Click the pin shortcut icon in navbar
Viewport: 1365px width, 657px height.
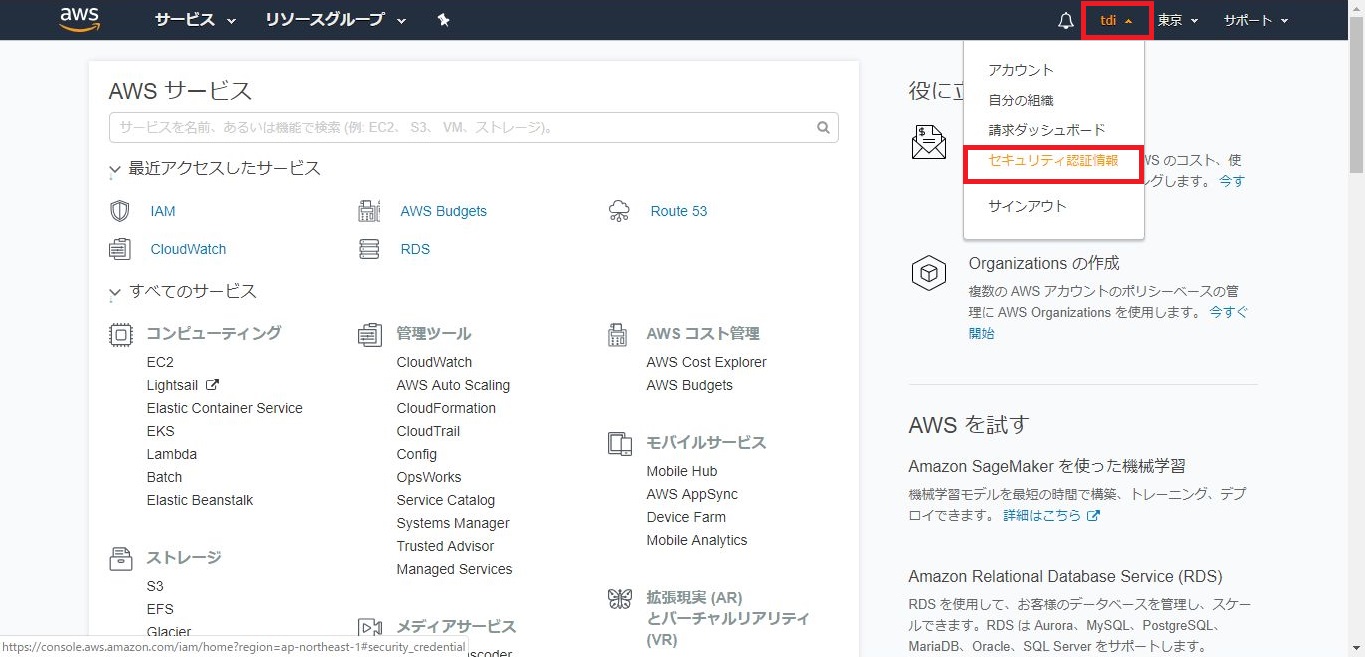pos(444,20)
